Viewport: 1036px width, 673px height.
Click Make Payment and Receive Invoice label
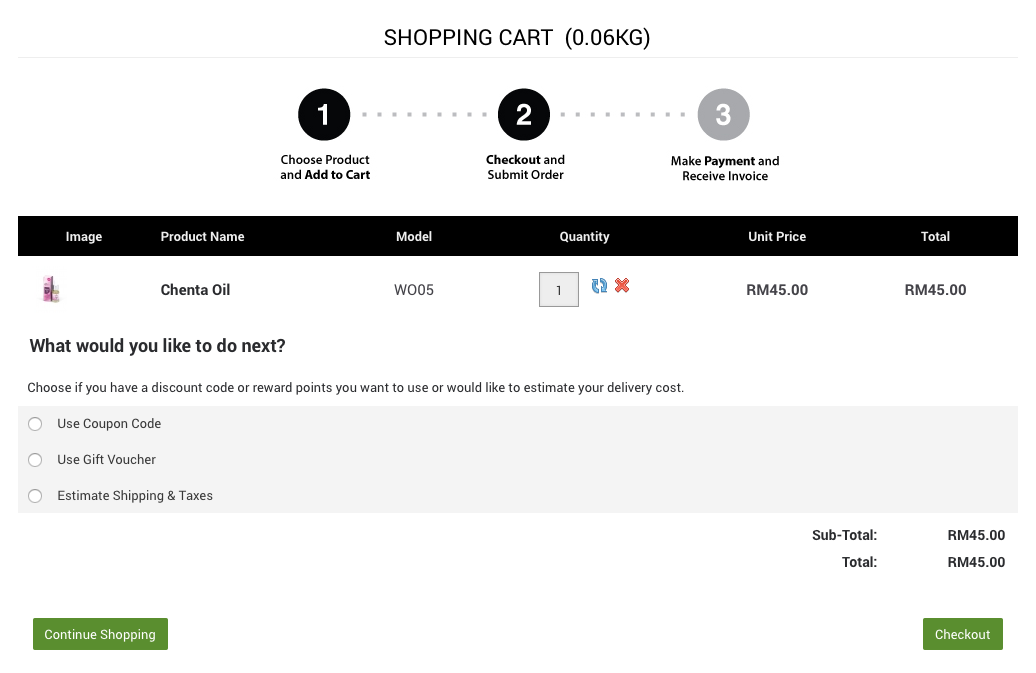[x=725, y=168]
